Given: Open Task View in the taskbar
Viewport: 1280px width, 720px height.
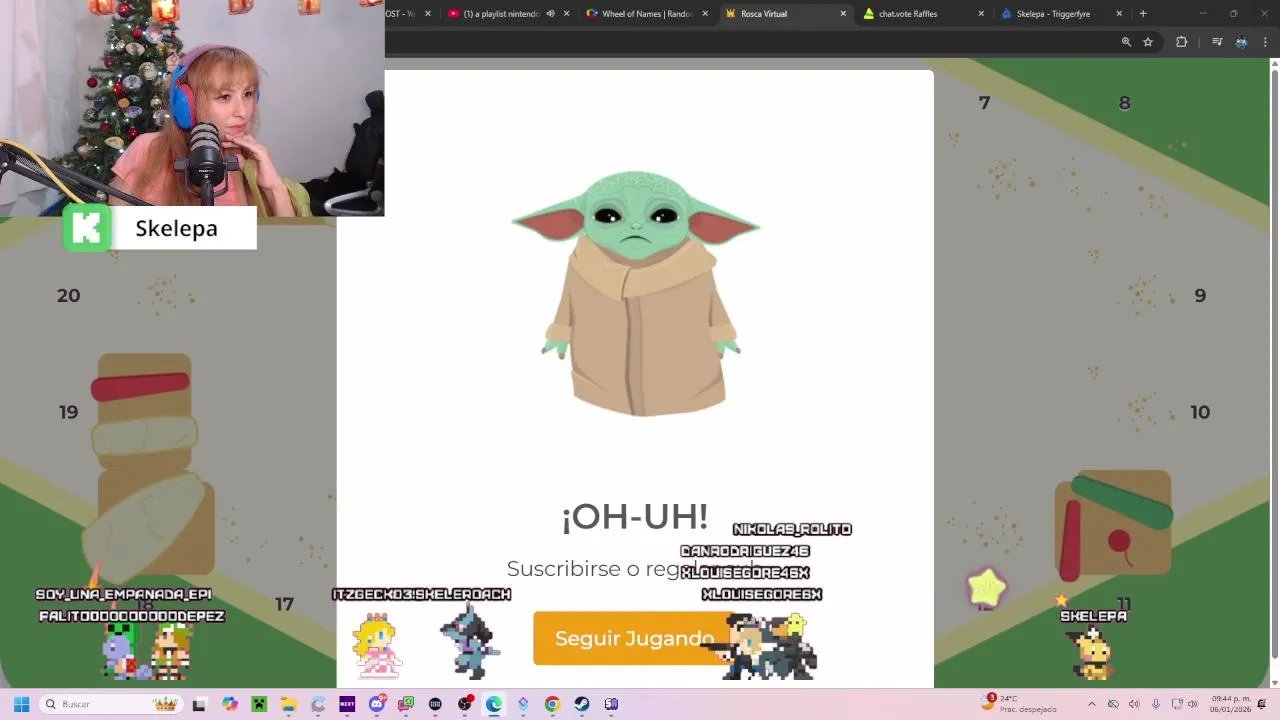Looking at the screenshot, I should tap(199, 704).
